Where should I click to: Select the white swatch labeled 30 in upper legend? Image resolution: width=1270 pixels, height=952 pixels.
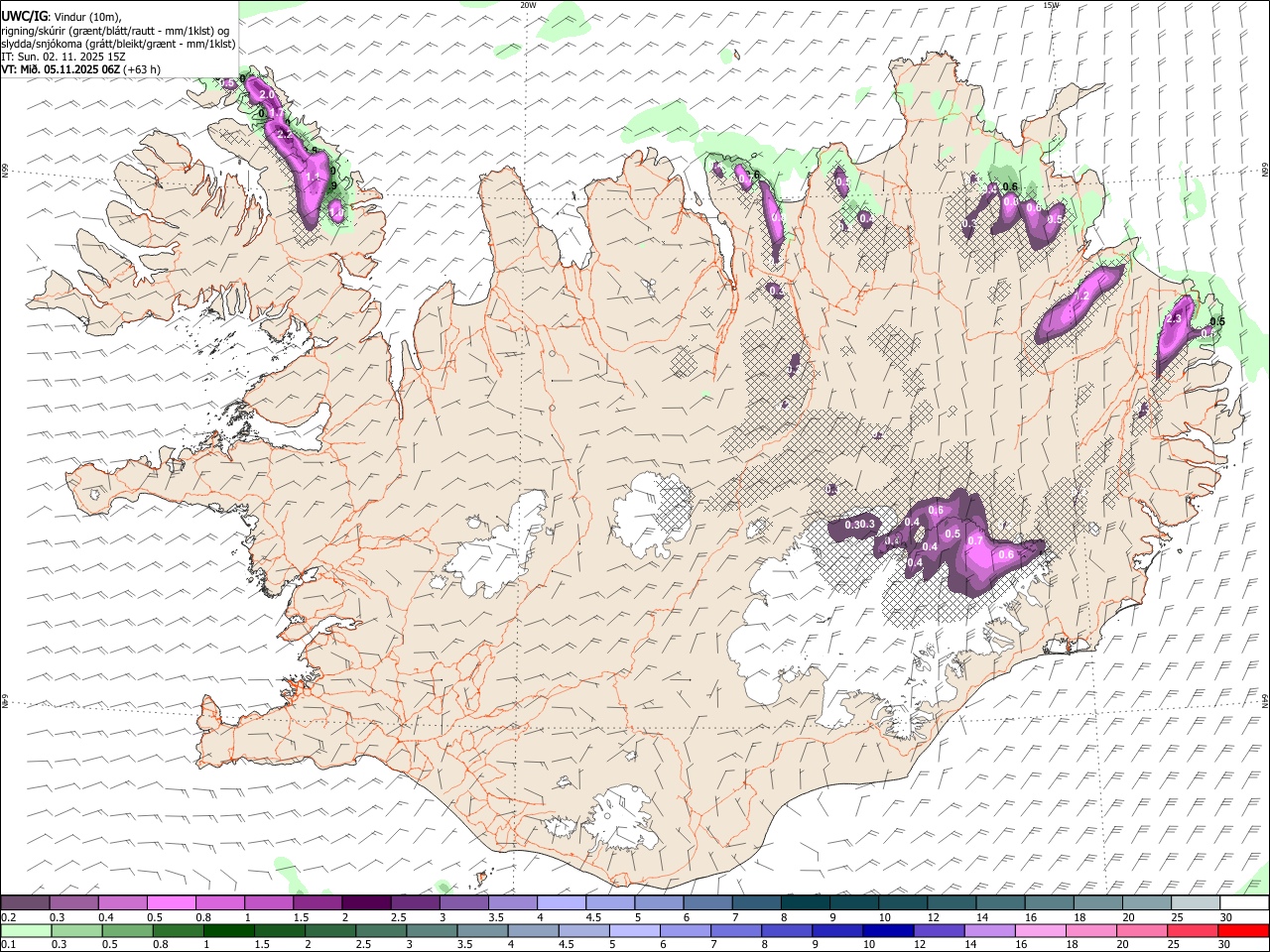[x=1244, y=902]
